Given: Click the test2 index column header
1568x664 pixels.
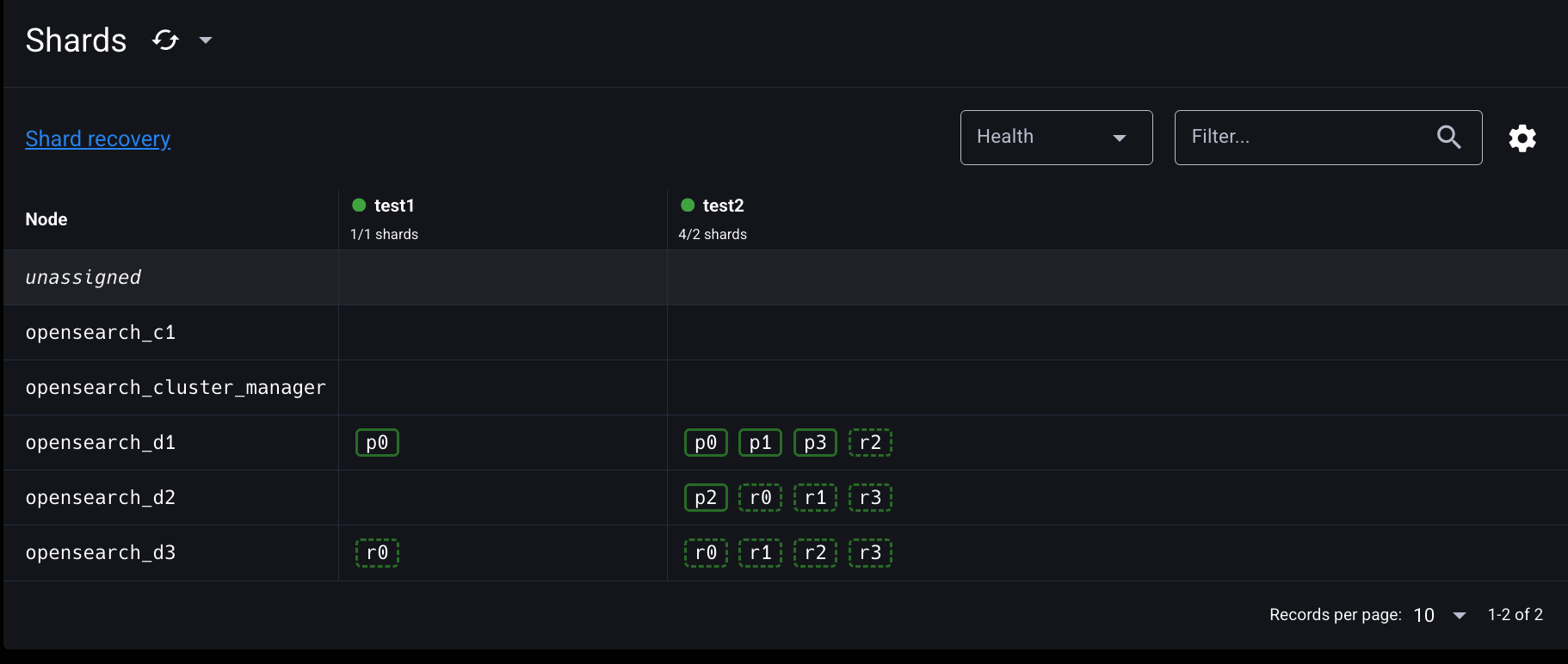Looking at the screenshot, I should [723, 206].
